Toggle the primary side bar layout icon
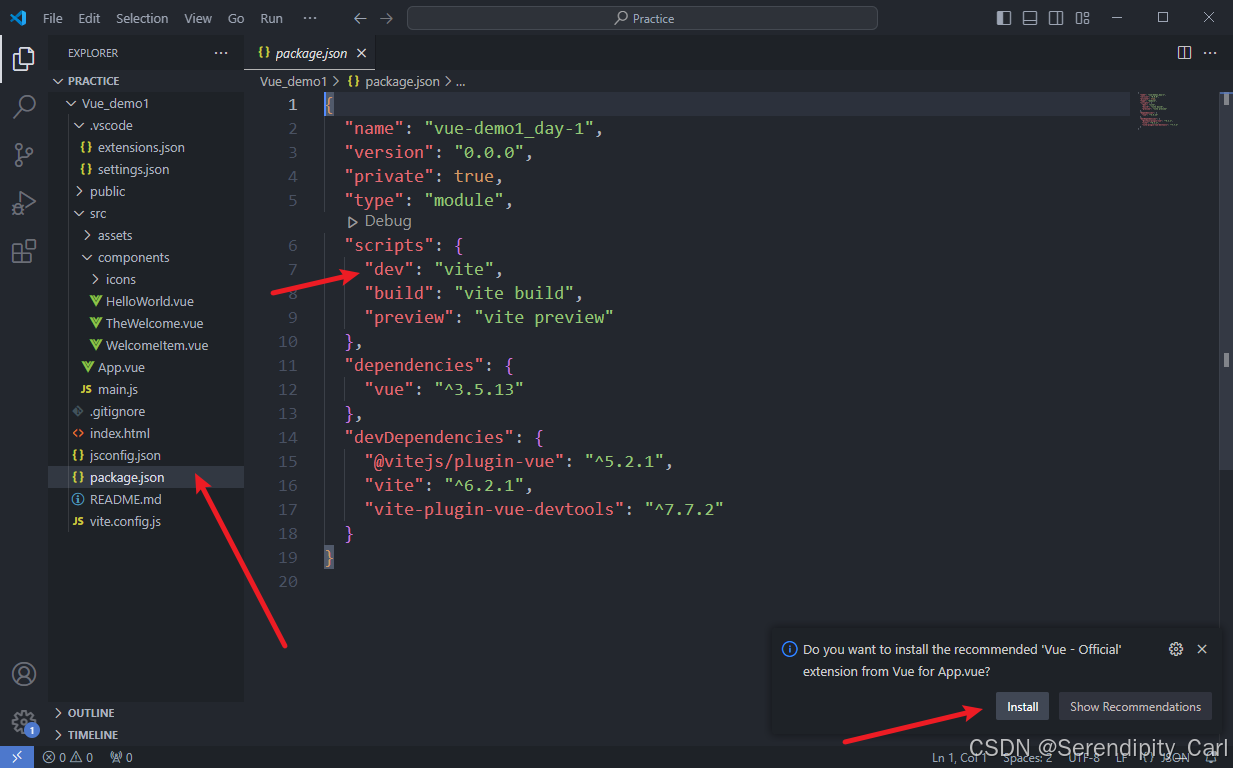1233x768 pixels. point(1004,18)
